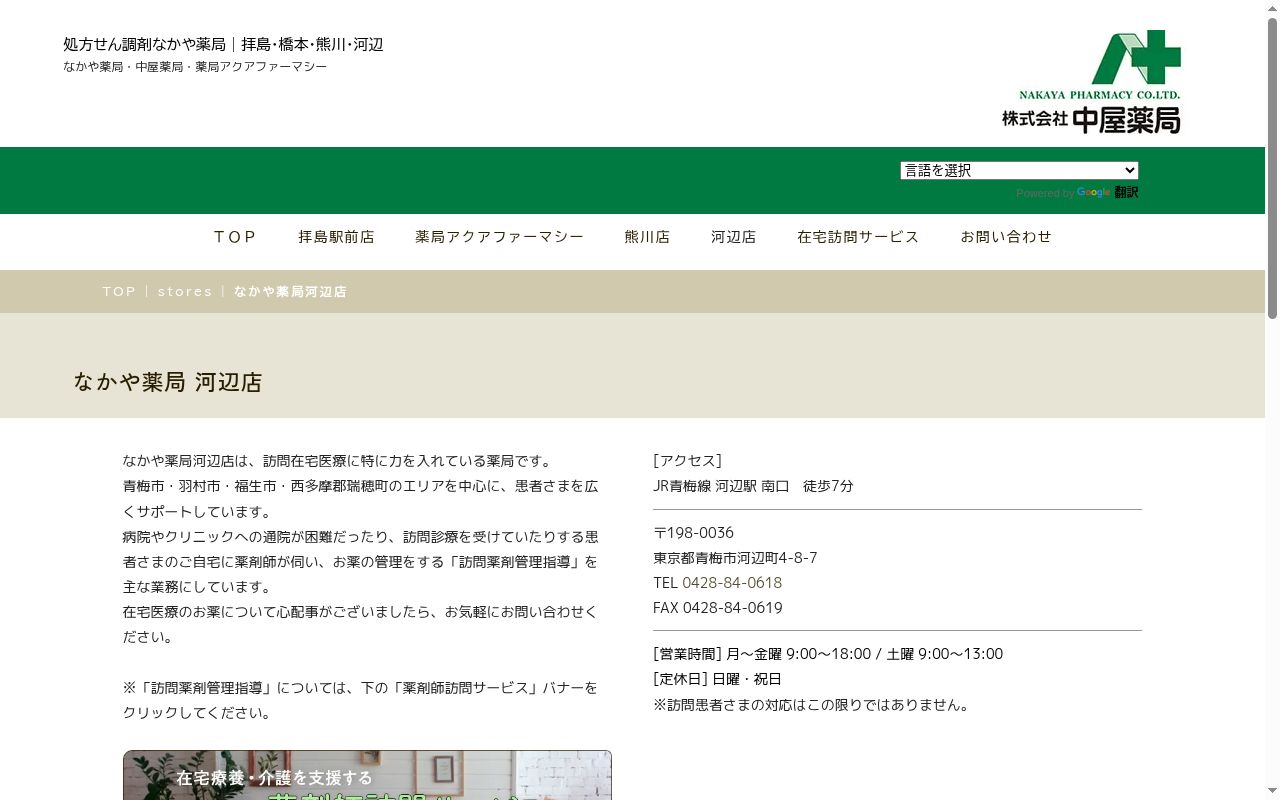Click the page vertical scrollbar thumb
Screen dimensions: 1280x800
(x=1272, y=168)
